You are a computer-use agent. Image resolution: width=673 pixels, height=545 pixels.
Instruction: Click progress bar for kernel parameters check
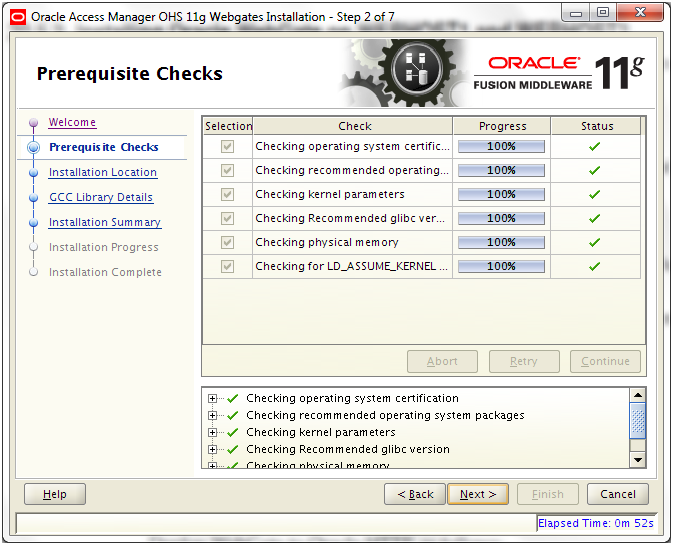click(501, 195)
